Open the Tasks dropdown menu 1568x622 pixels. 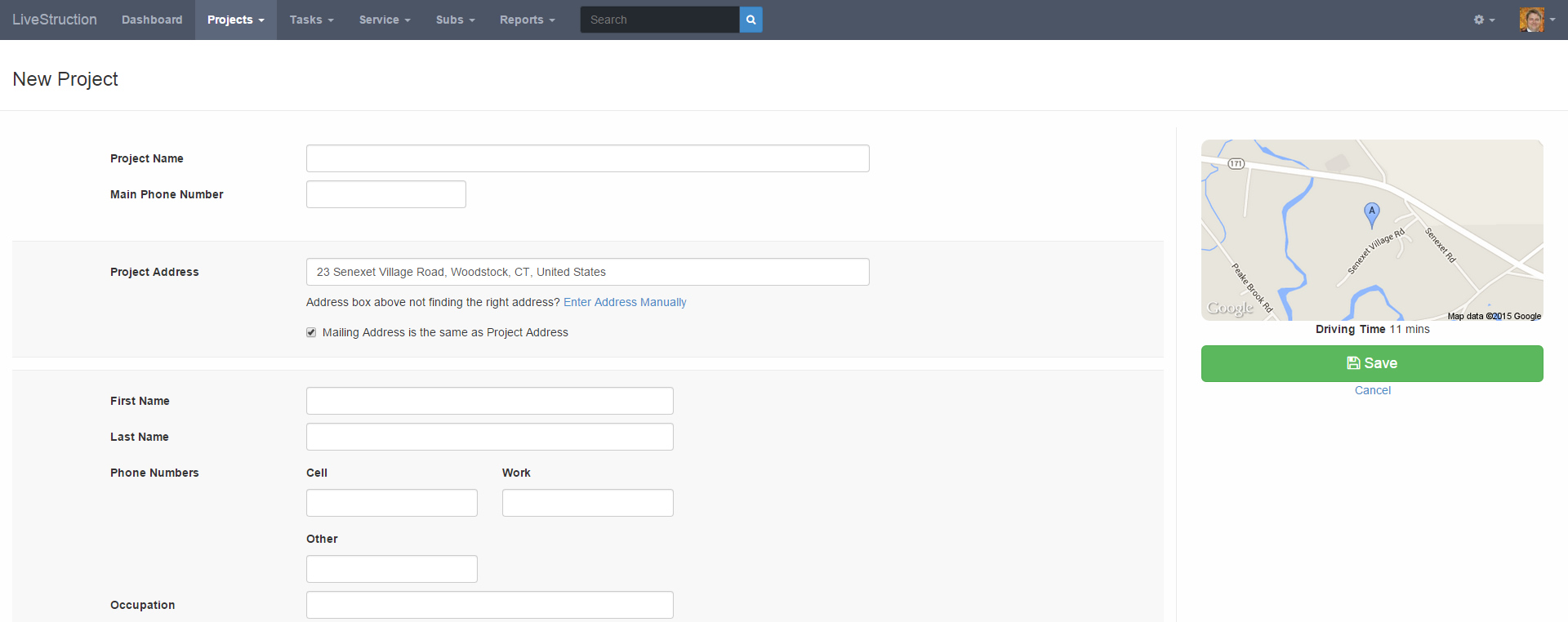(x=311, y=20)
